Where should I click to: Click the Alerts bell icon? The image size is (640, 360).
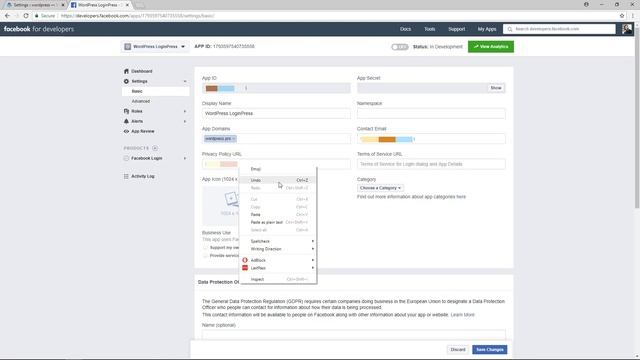point(126,121)
